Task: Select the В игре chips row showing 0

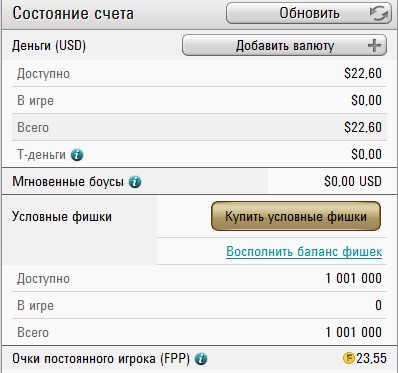Action: coord(199,305)
